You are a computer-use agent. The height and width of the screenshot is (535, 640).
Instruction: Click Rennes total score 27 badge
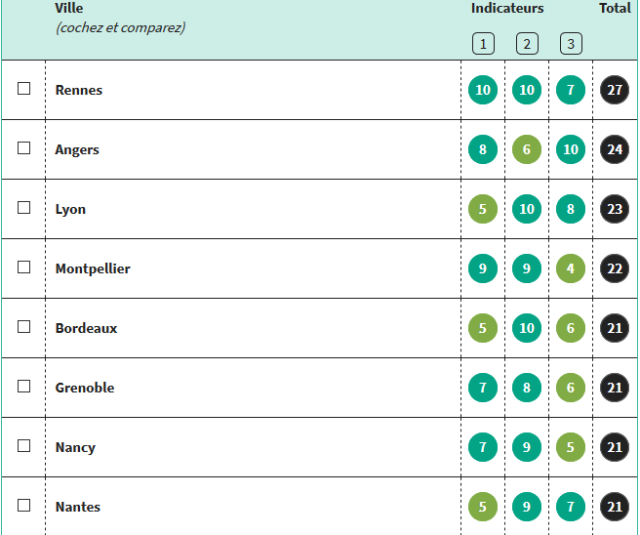614,90
